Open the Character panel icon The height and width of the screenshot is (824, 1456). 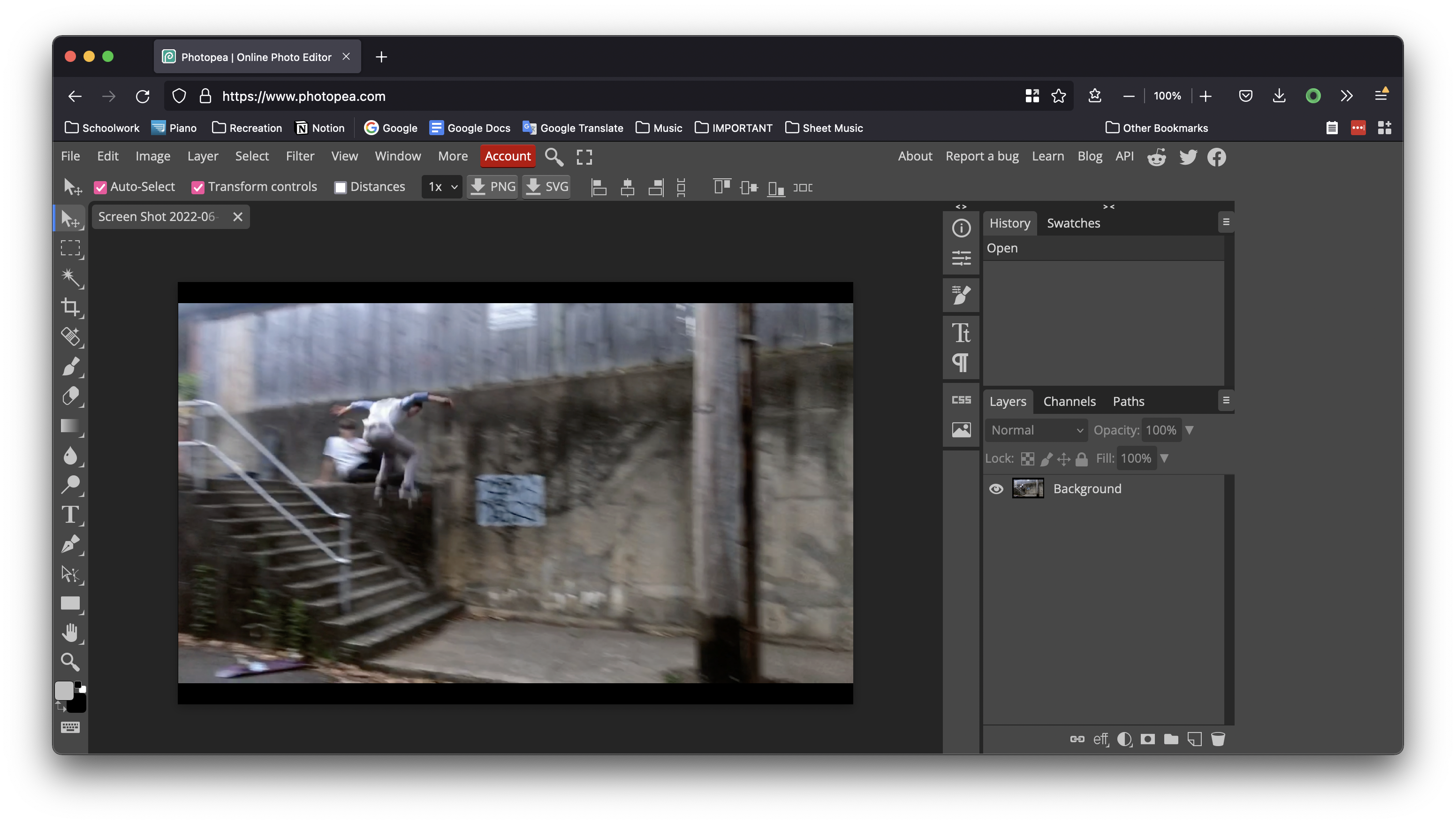pos(961,333)
